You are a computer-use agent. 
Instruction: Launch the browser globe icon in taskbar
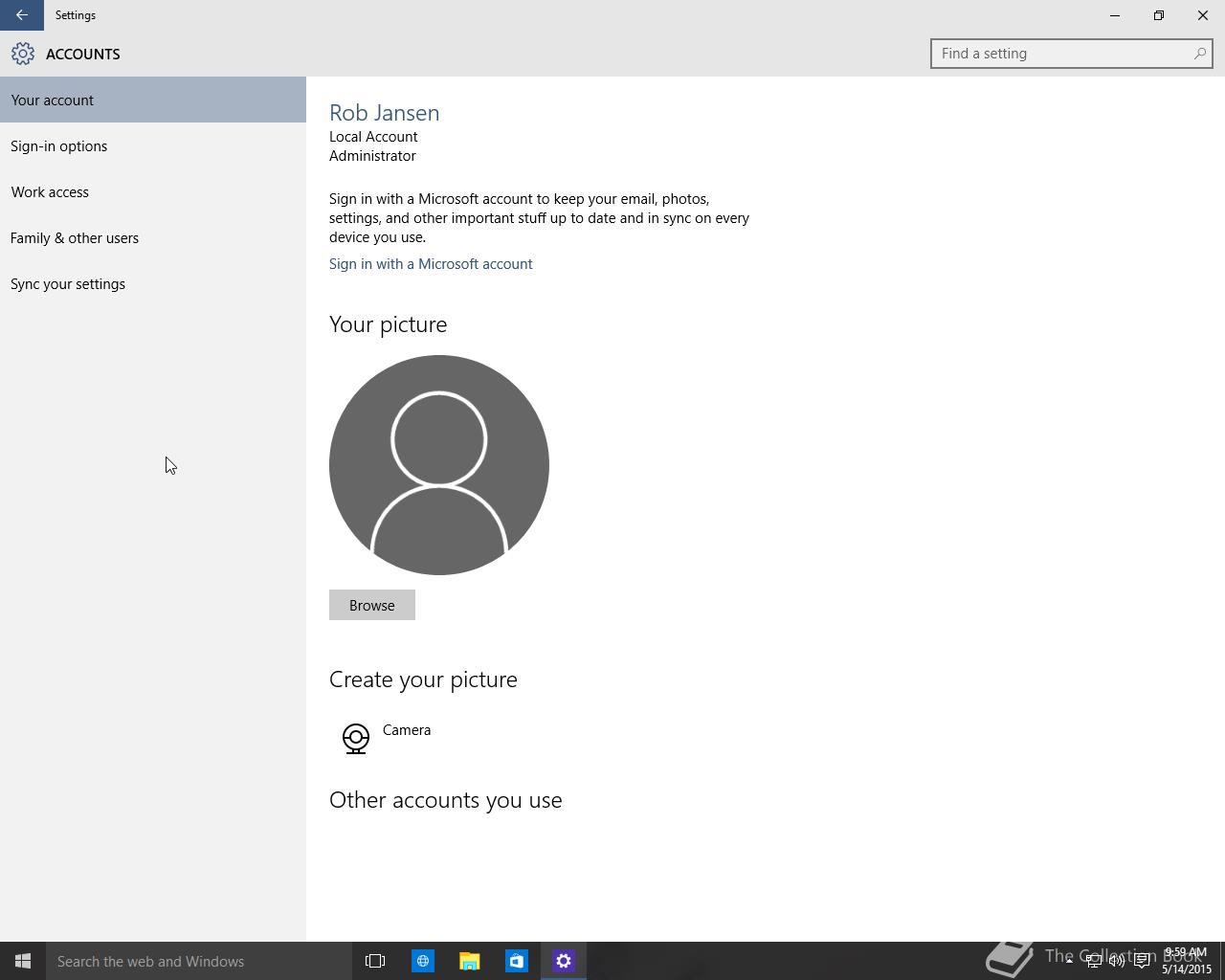pyautogui.click(x=422, y=961)
